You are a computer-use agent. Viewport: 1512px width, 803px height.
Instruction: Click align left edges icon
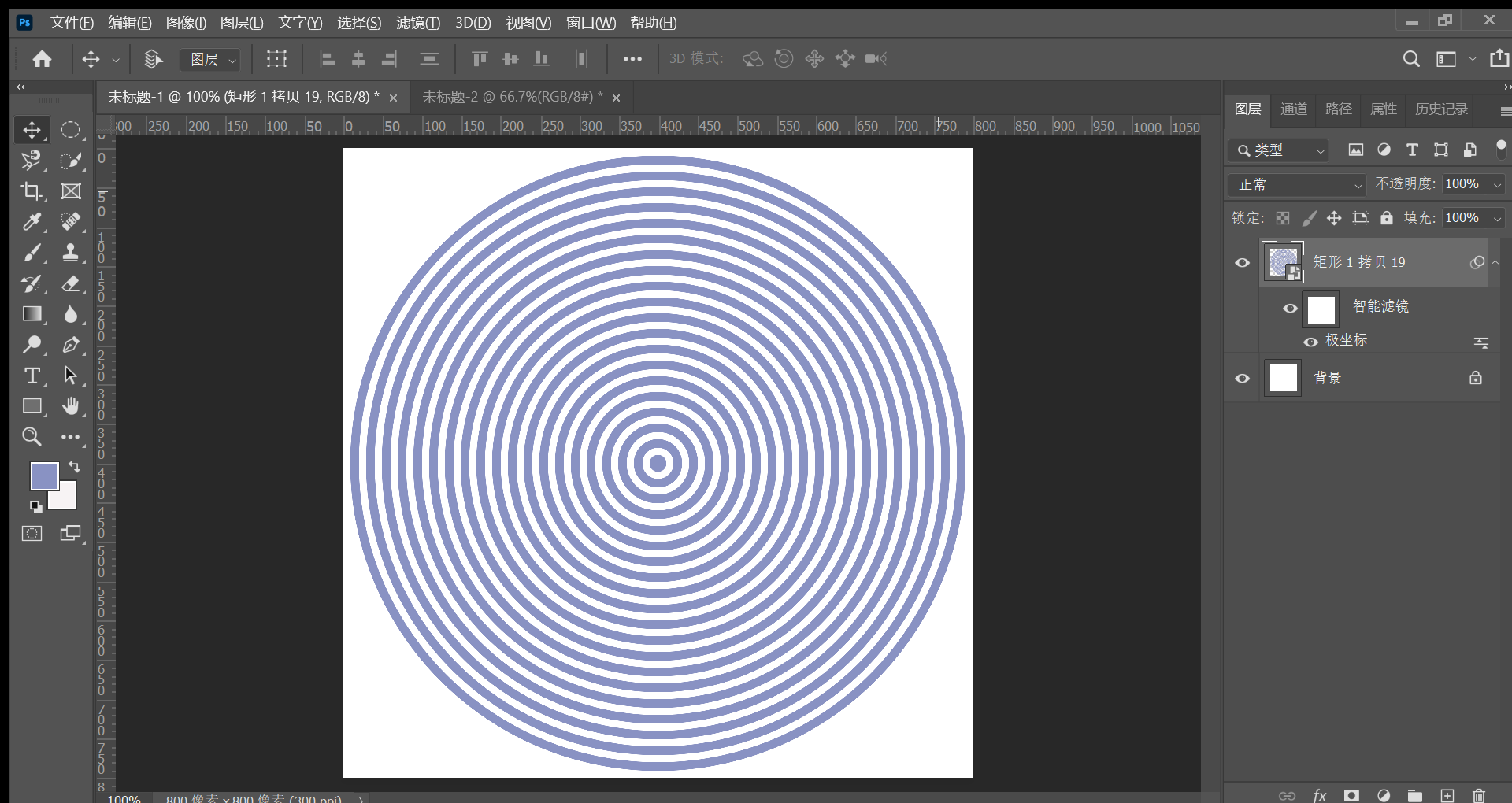pyautogui.click(x=328, y=59)
